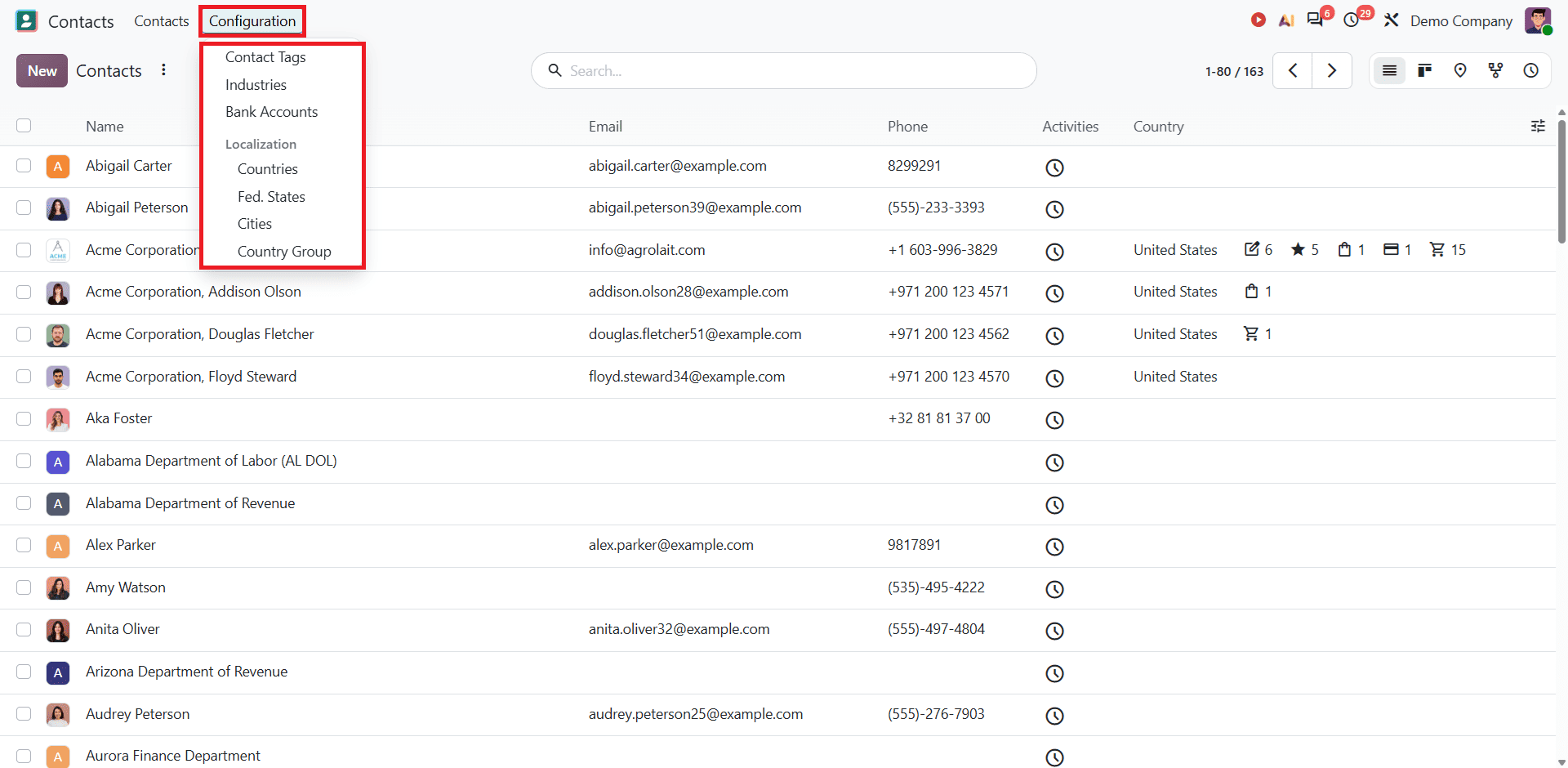Check the Alex Parker row checkbox
The height and width of the screenshot is (768, 1568).
tap(24, 545)
